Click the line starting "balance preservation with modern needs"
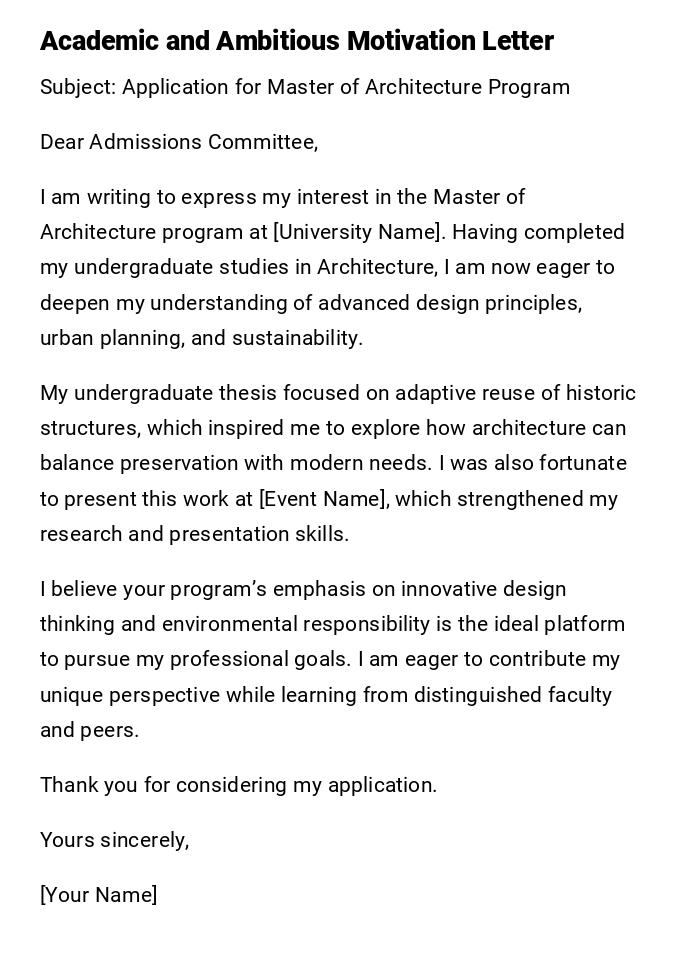The image size is (700, 958). point(333,463)
